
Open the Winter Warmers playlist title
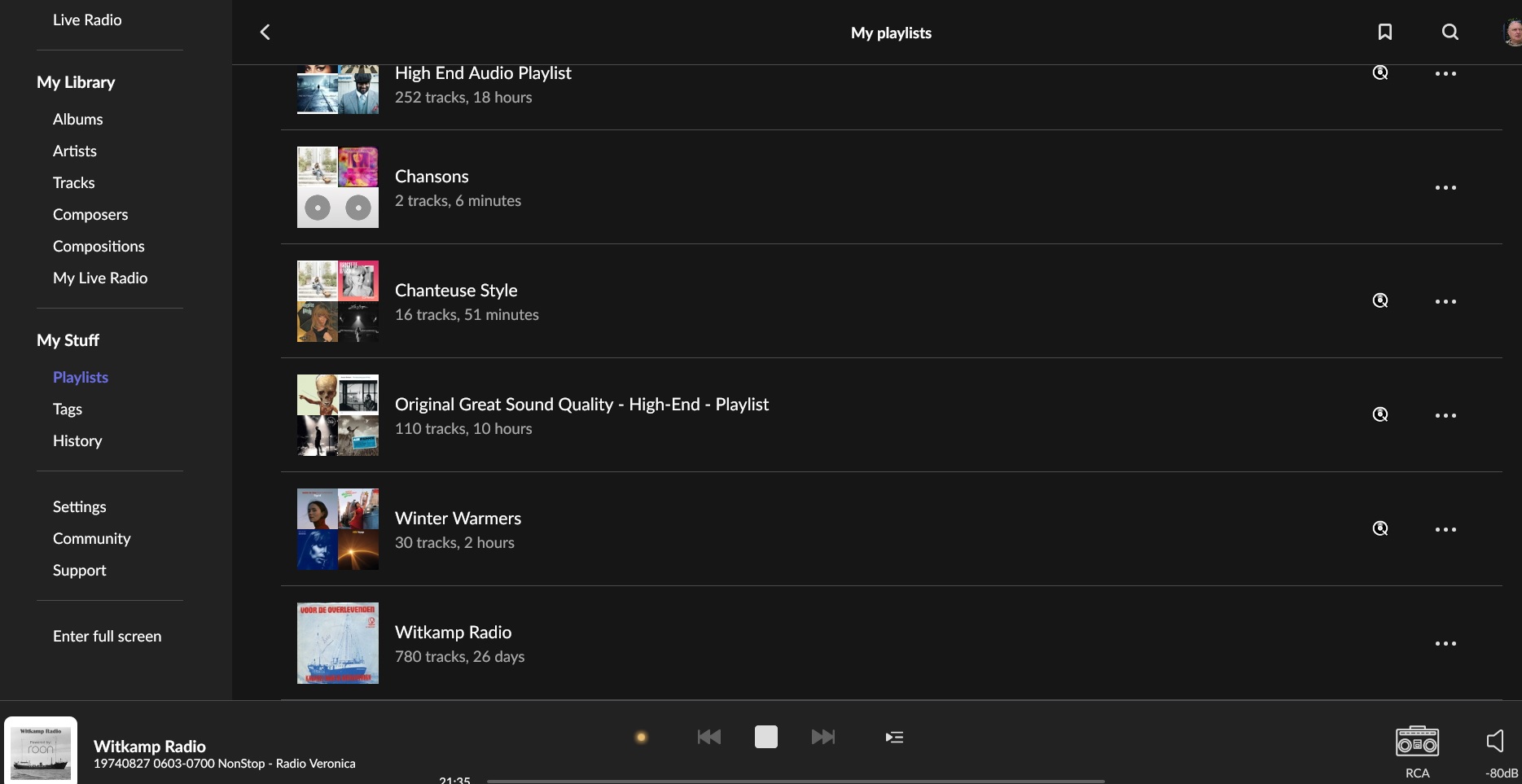458,519
